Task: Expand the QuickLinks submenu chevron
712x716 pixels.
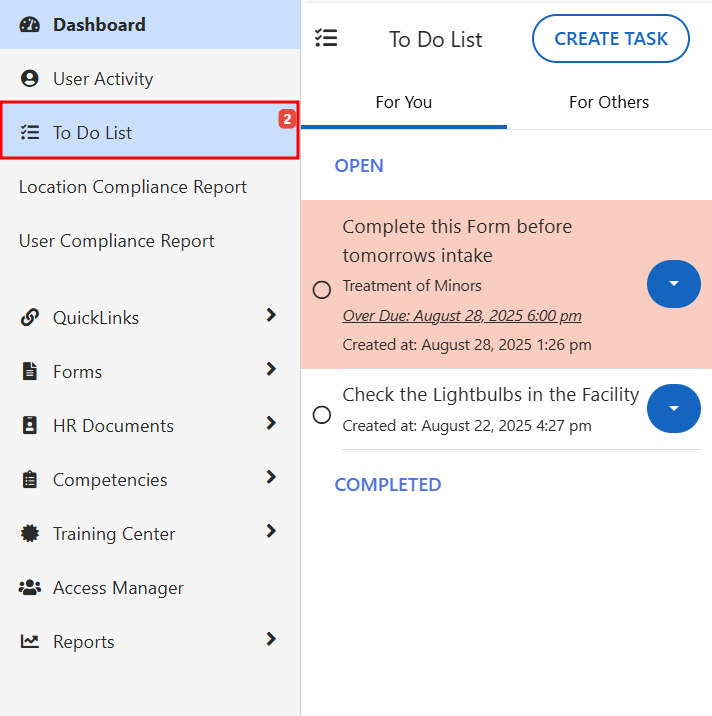Action: (x=271, y=316)
